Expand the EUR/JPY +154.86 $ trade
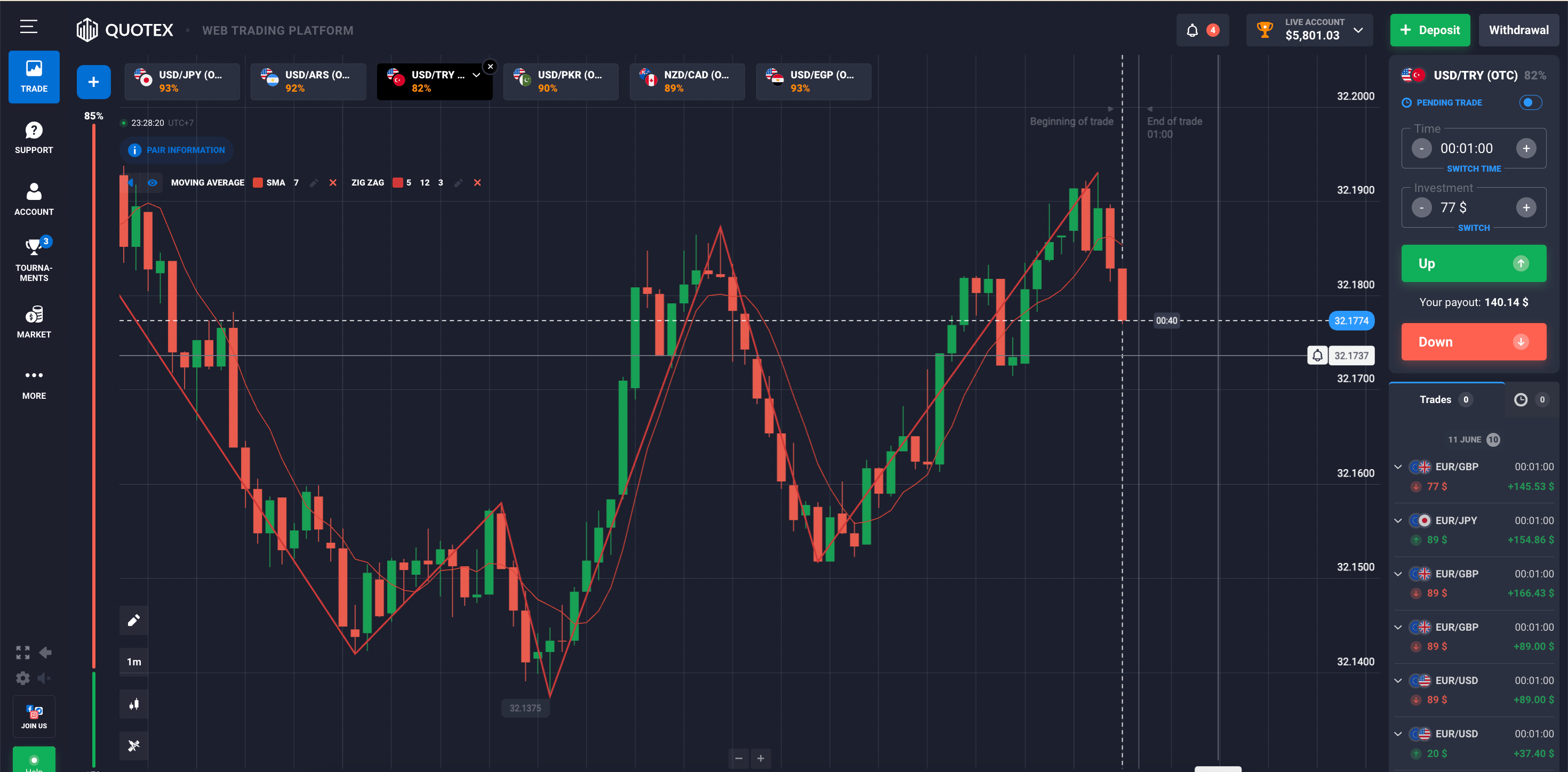The height and width of the screenshot is (772, 1568). [x=1398, y=520]
